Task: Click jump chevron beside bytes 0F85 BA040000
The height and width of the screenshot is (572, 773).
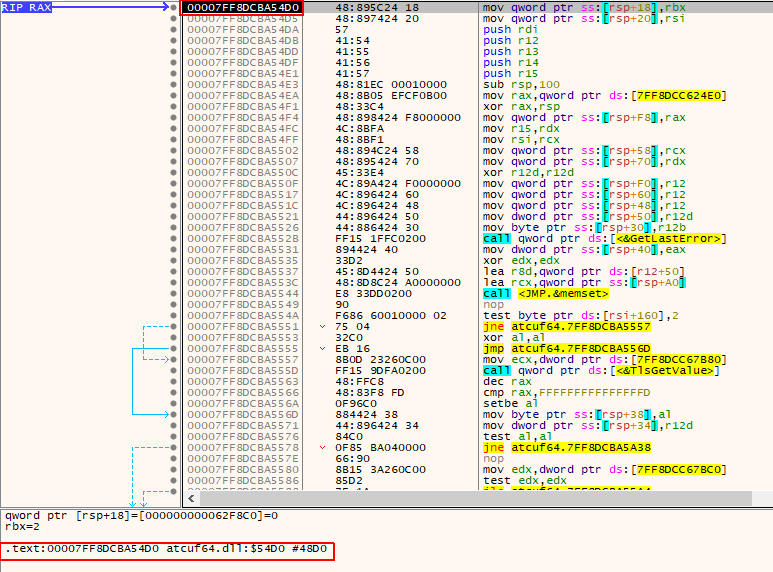Action: (322, 447)
